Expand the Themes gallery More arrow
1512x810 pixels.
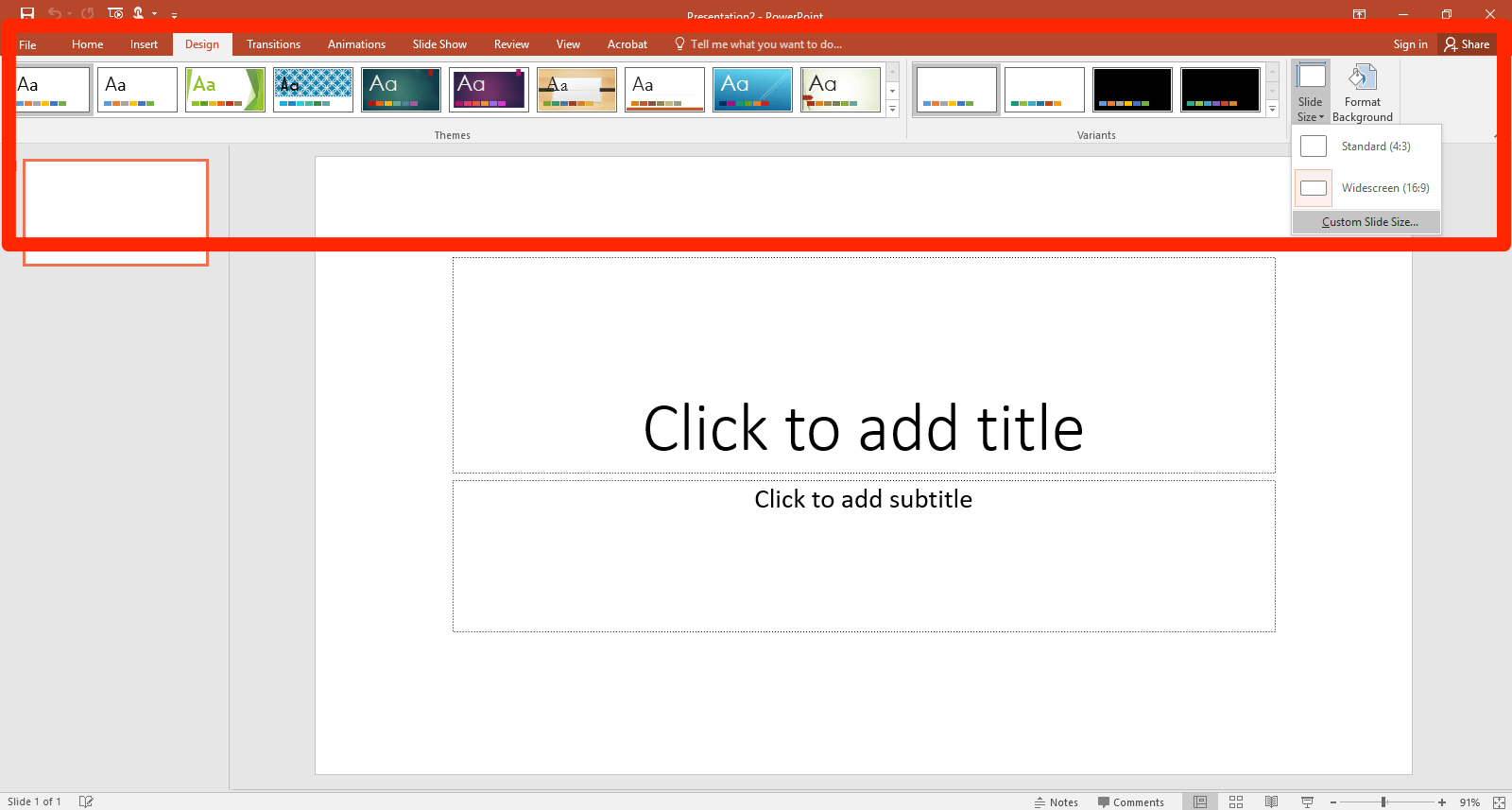tap(892, 110)
